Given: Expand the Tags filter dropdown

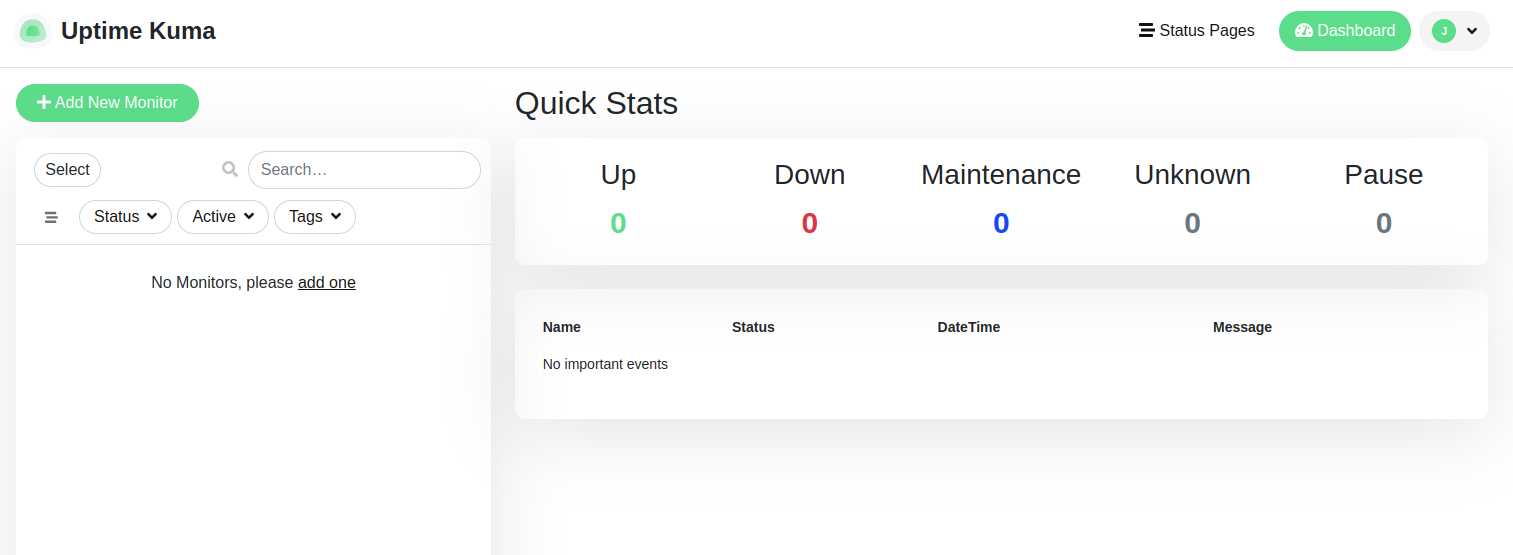Looking at the screenshot, I should coord(315,217).
